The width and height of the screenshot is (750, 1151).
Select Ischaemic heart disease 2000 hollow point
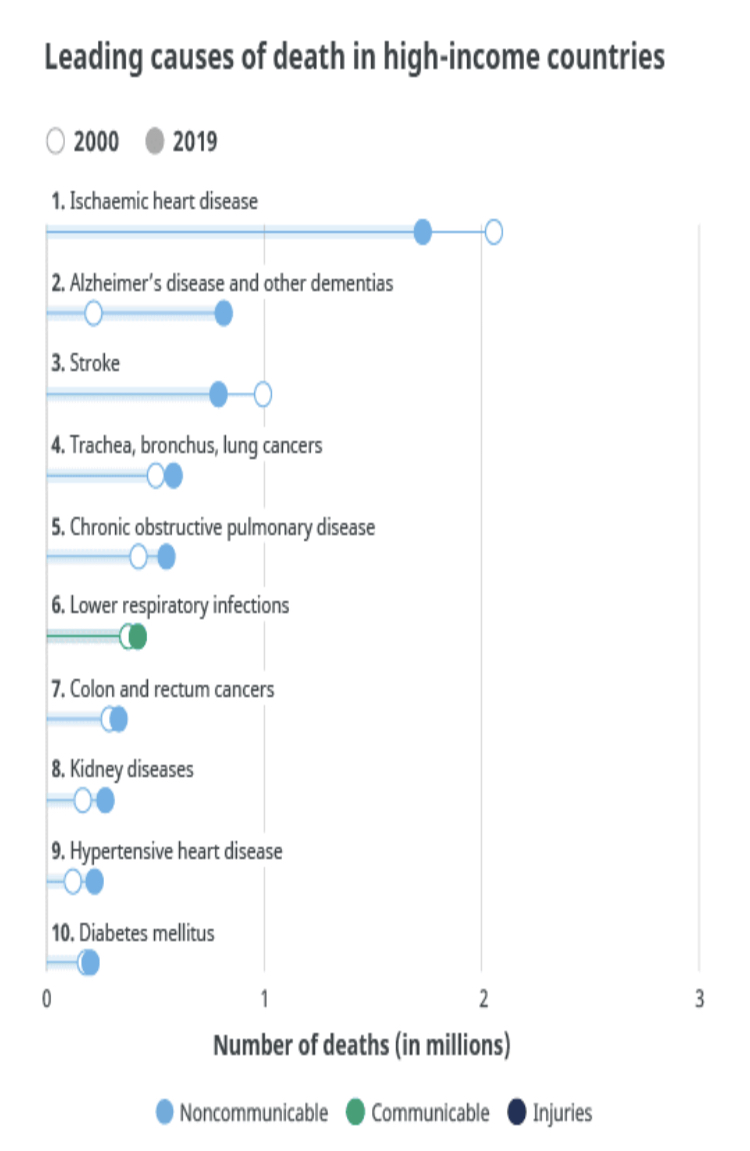[x=494, y=232]
